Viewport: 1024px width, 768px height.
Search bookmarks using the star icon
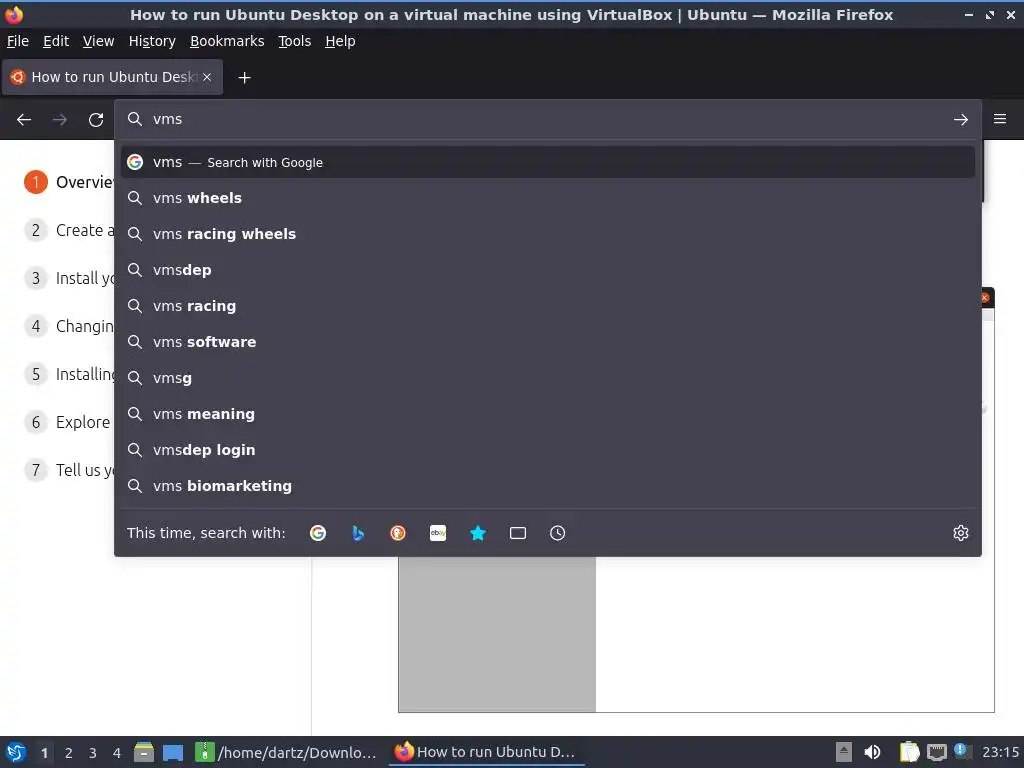coord(478,533)
